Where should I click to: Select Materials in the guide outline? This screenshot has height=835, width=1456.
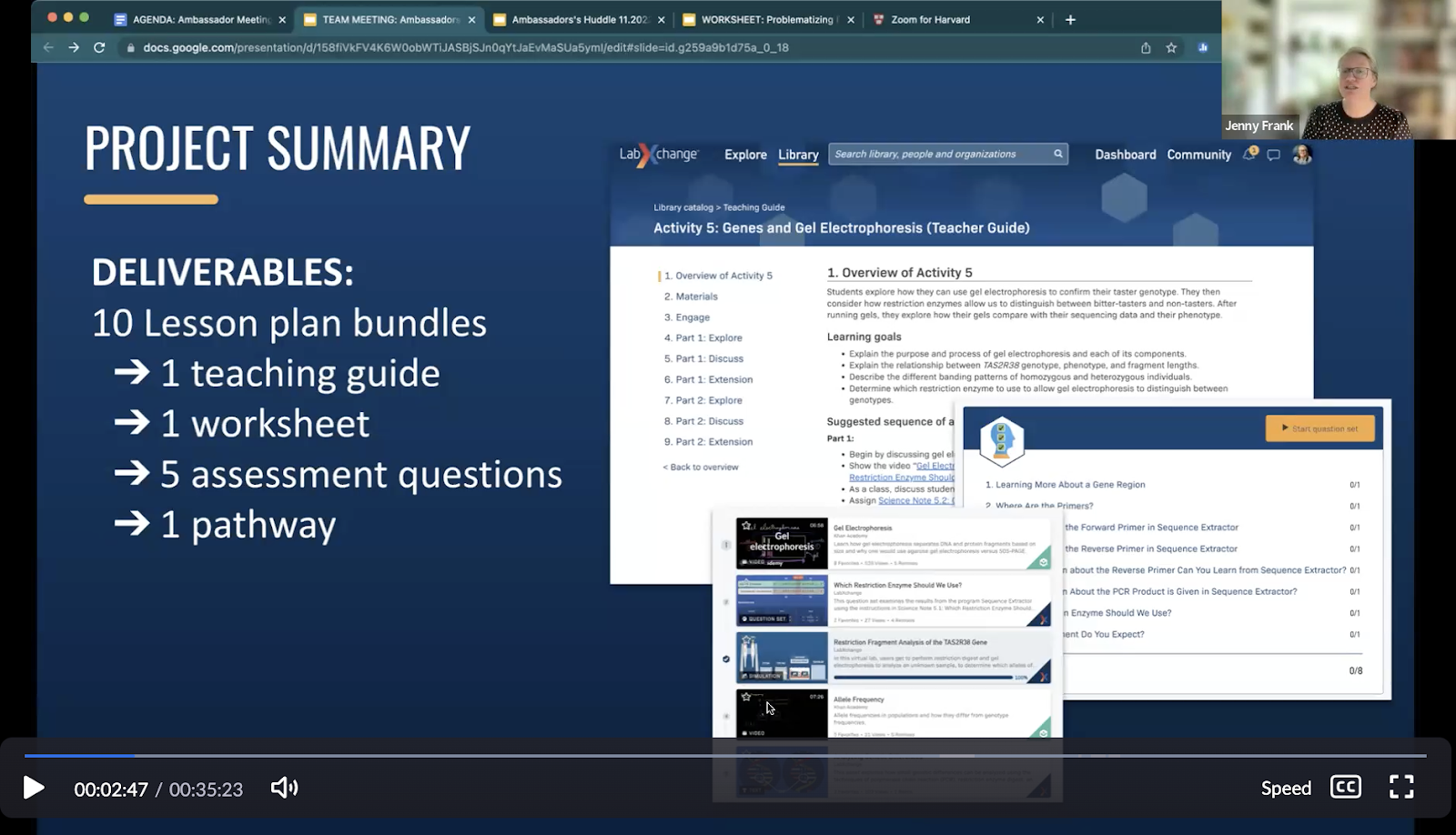coord(696,297)
